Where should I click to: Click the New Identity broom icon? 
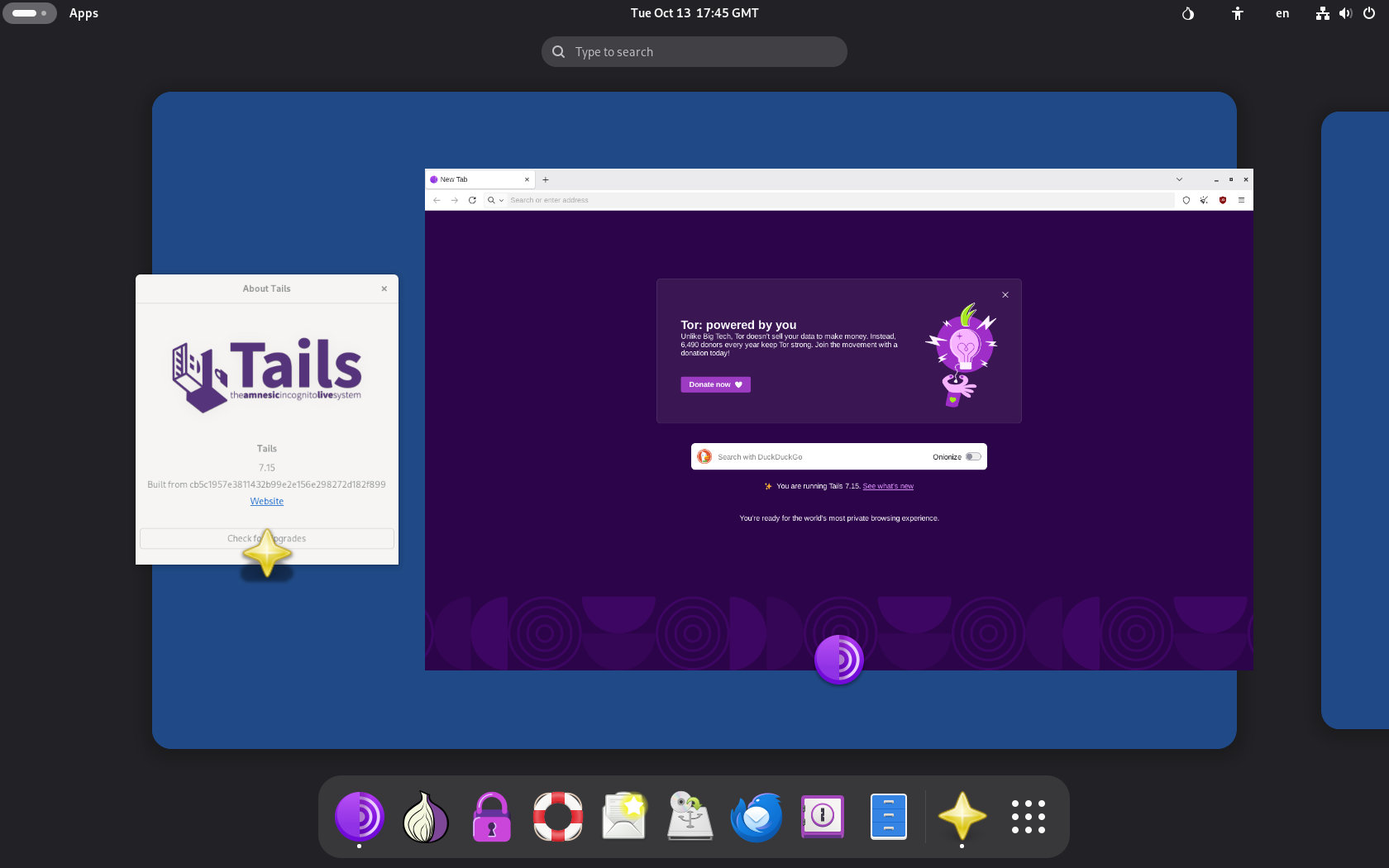point(1205,200)
